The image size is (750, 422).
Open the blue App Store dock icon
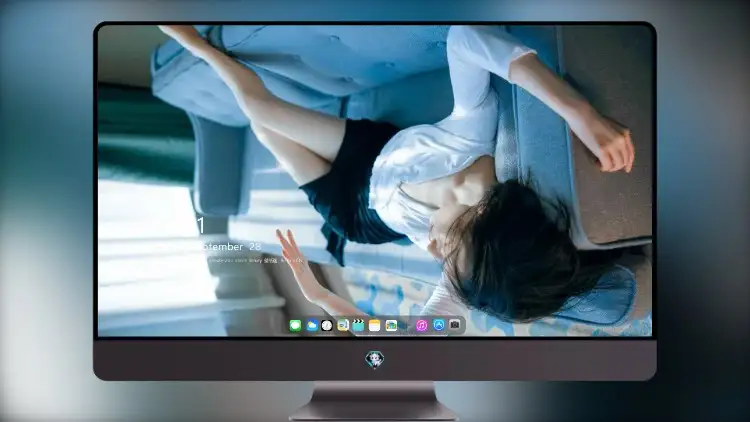(x=438, y=325)
